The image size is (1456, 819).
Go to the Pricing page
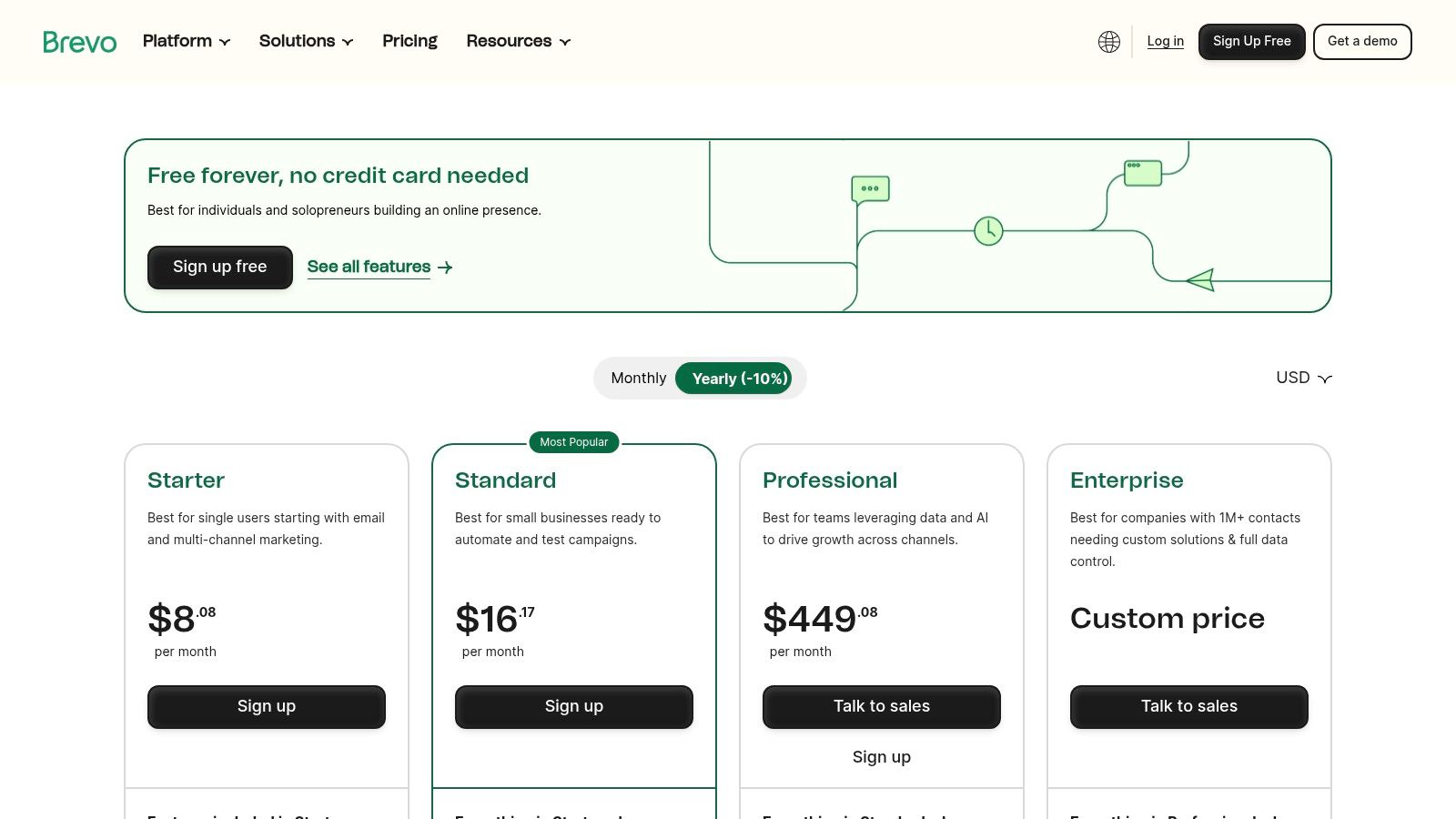pyautogui.click(x=409, y=42)
